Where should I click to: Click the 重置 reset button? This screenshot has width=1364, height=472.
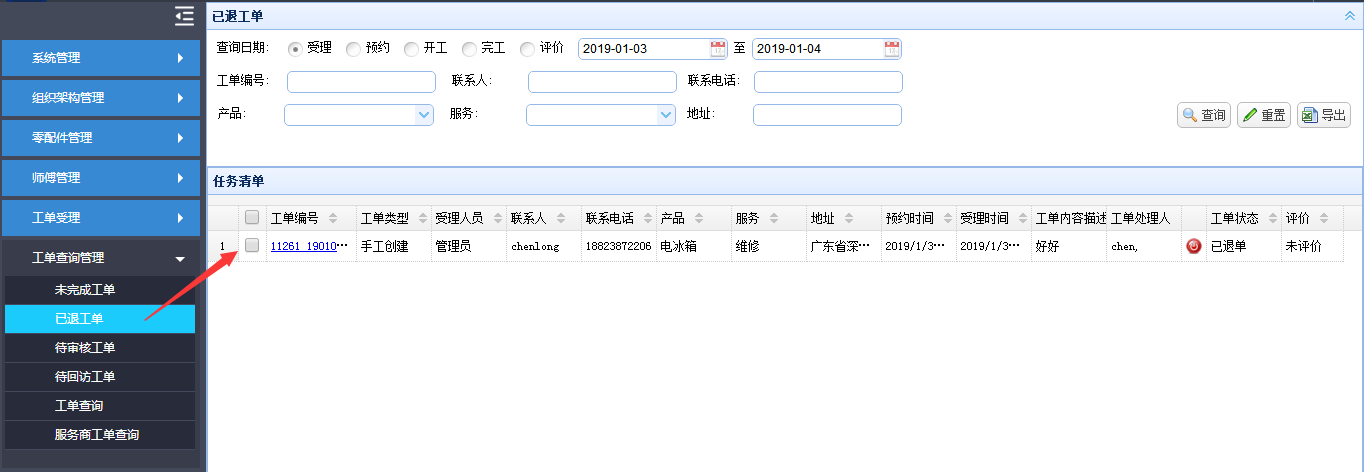pos(1264,115)
